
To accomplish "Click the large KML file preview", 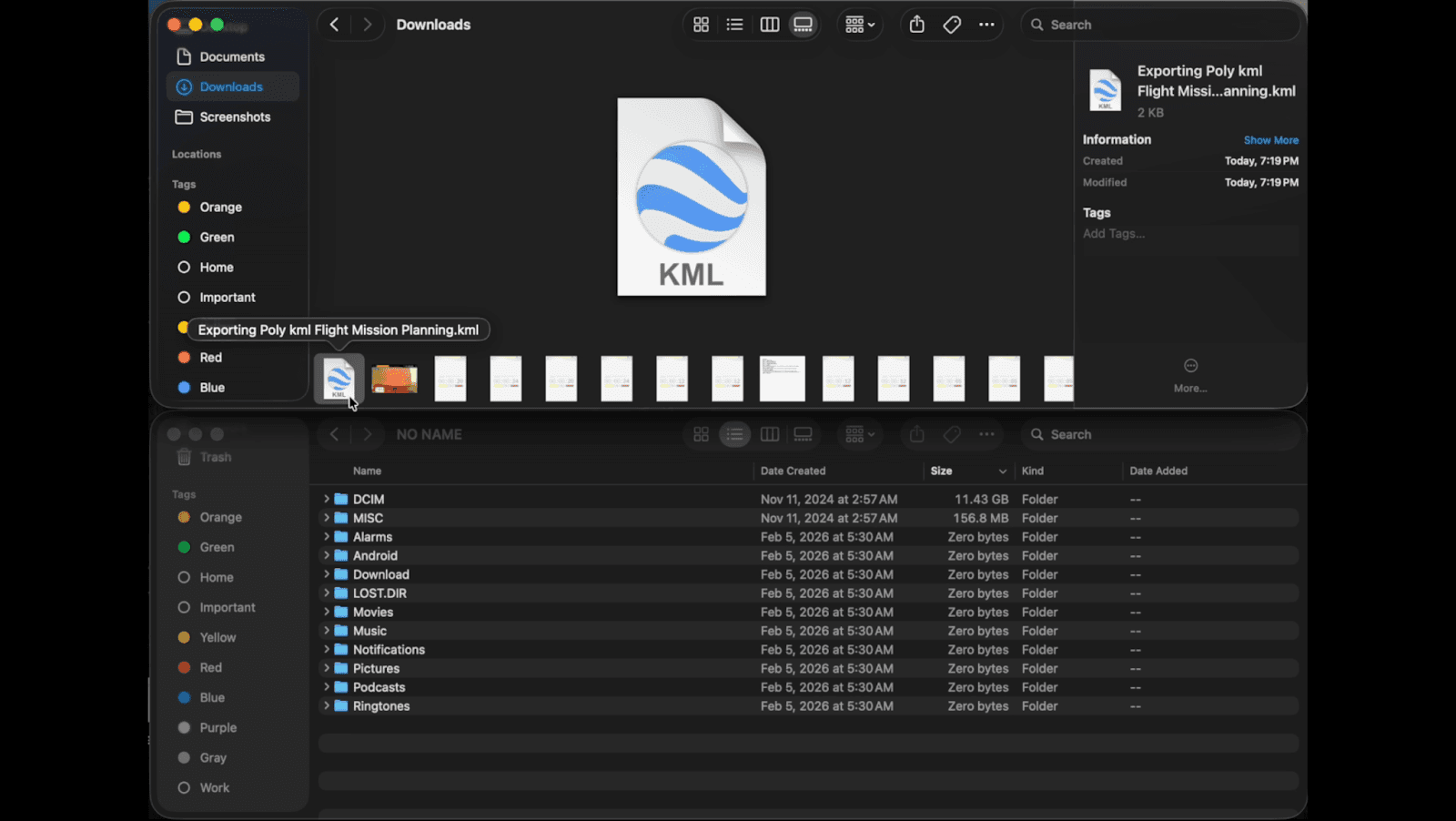I will click(692, 197).
